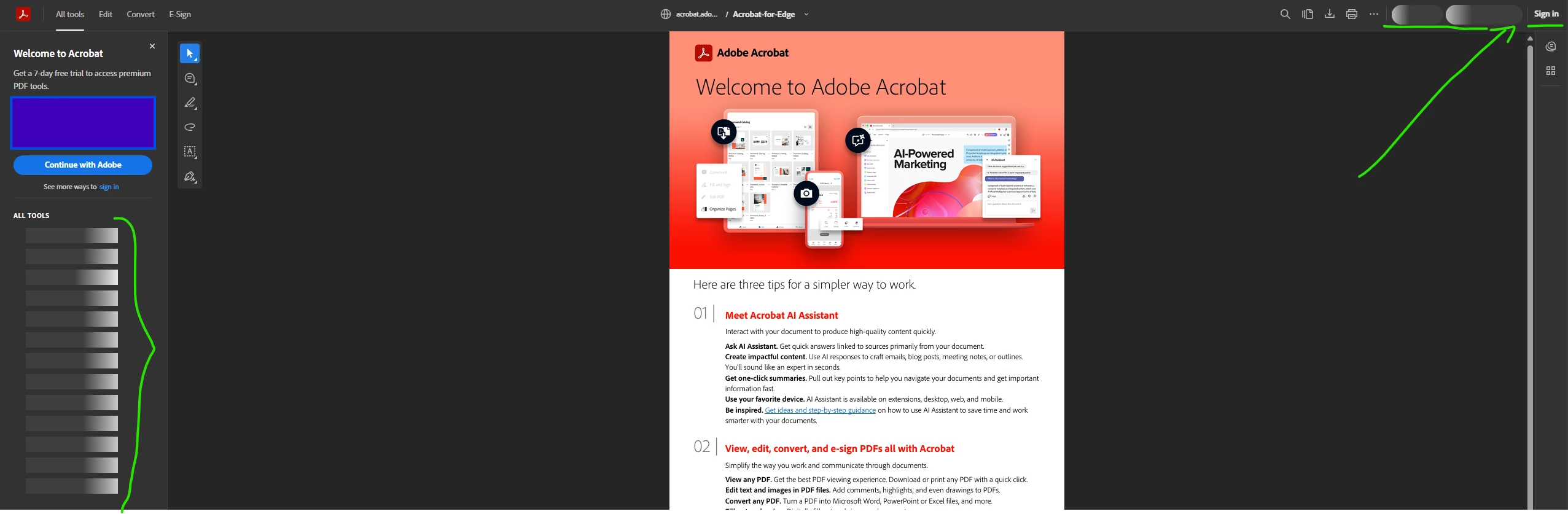Select the Fill and sign pen tool

click(x=190, y=176)
